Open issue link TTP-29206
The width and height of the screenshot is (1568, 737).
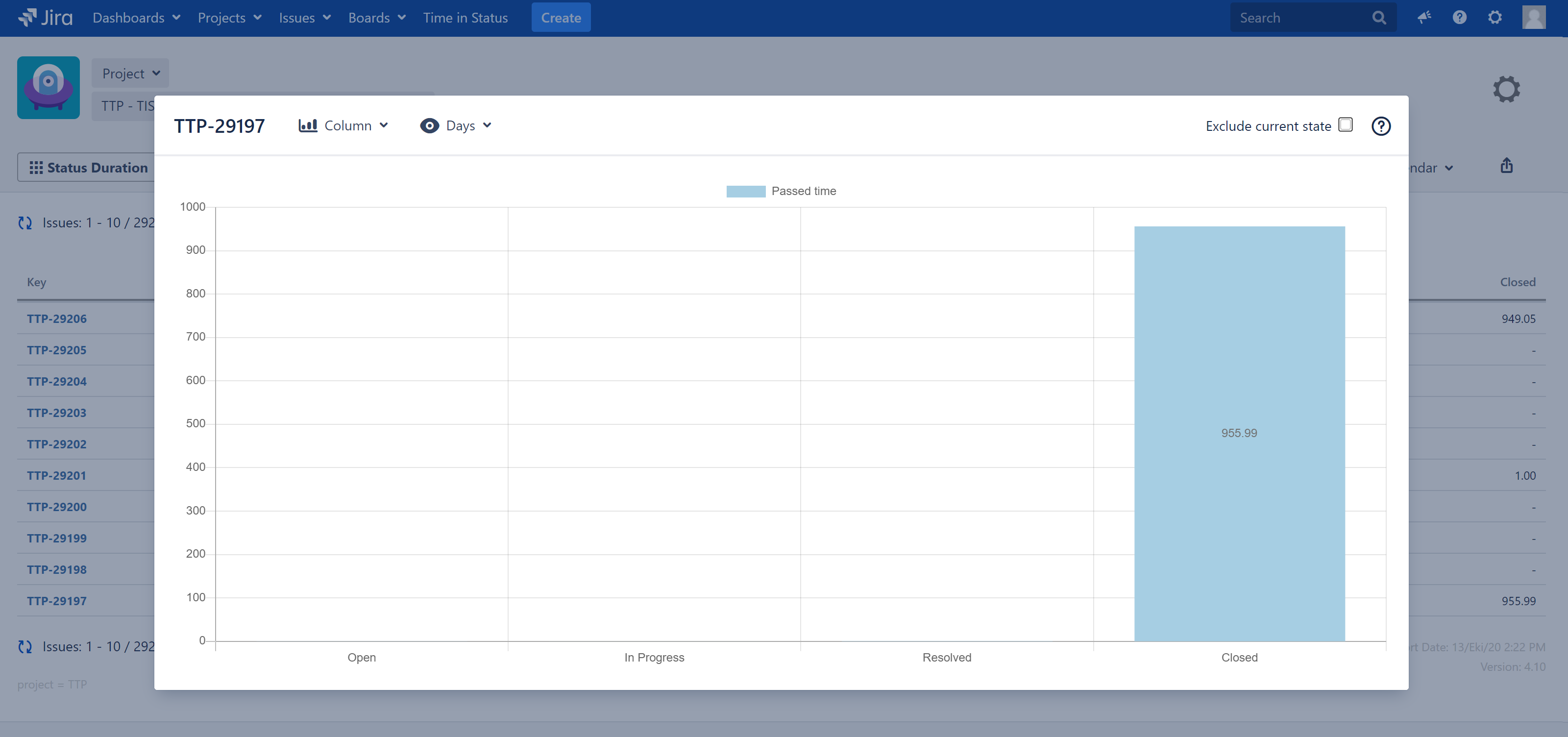point(57,319)
